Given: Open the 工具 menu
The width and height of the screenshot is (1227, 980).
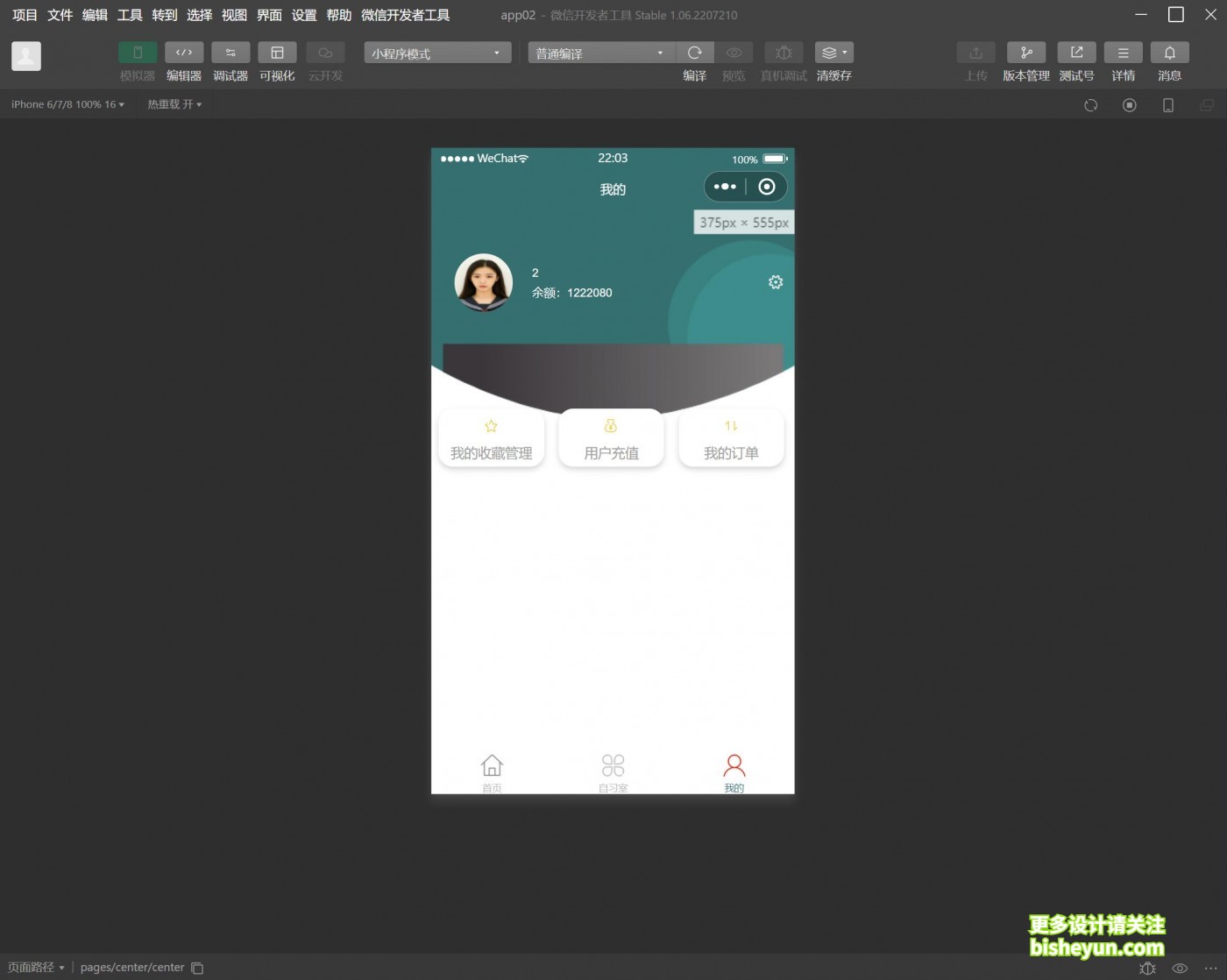Looking at the screenshot, I should pyautogui.click(x=130, y=15).
